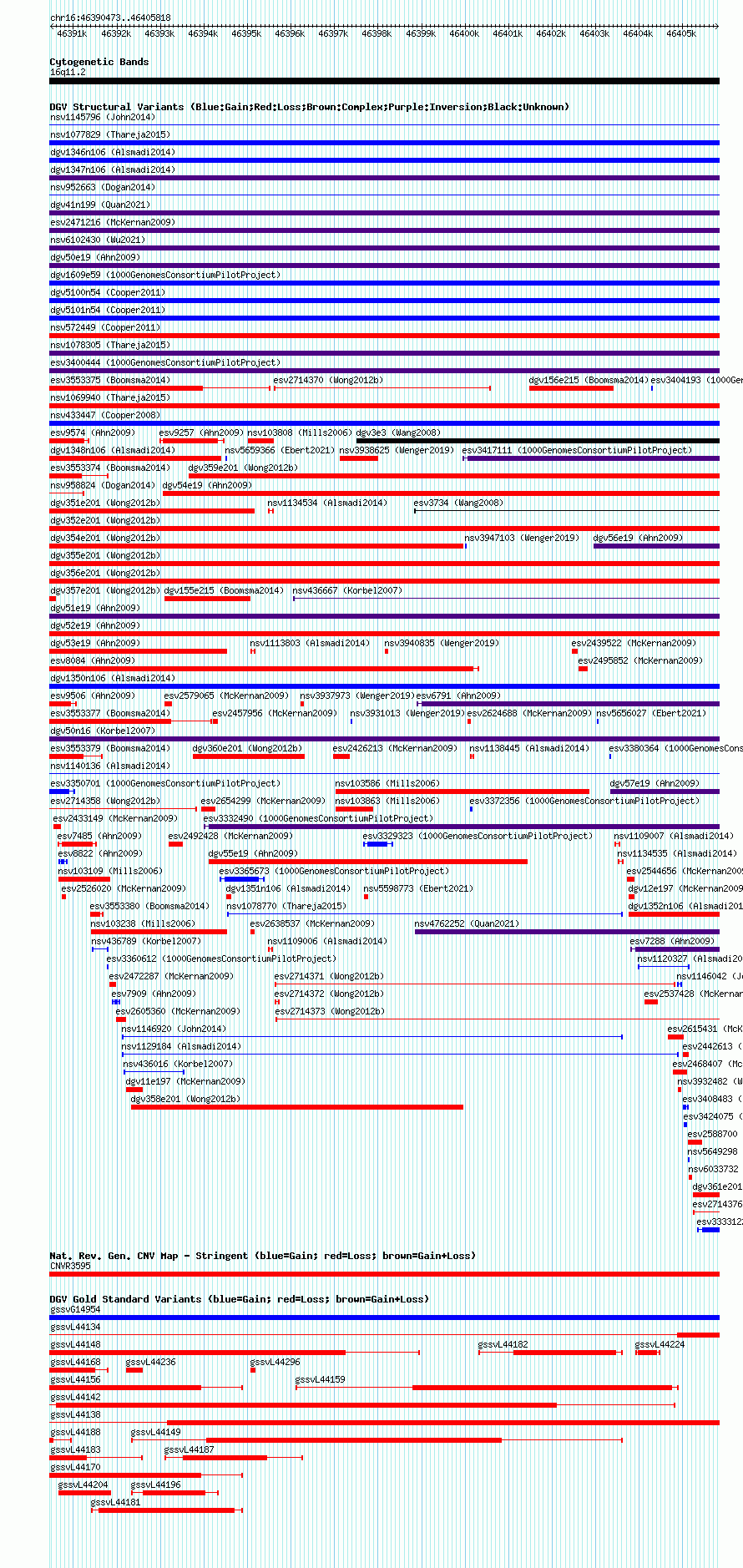743x1568 pixels.
Task: Click the chr16:46390473..46405818 region label
Action: coord(110,18)
